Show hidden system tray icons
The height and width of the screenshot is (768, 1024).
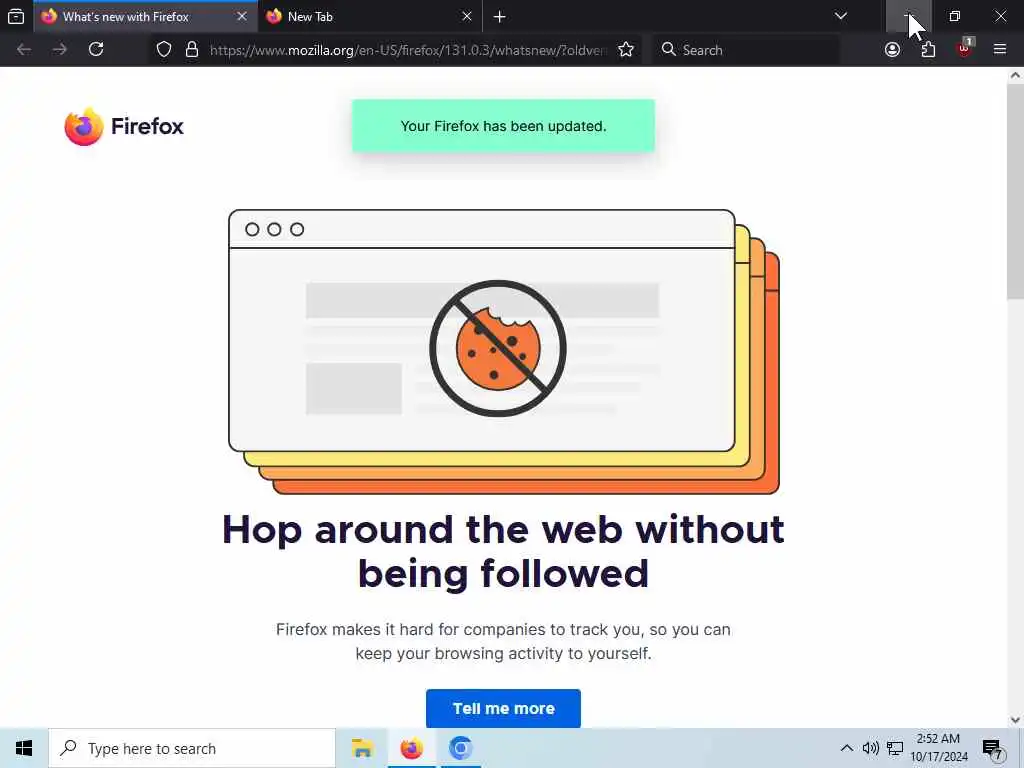[x=846, y=748]
